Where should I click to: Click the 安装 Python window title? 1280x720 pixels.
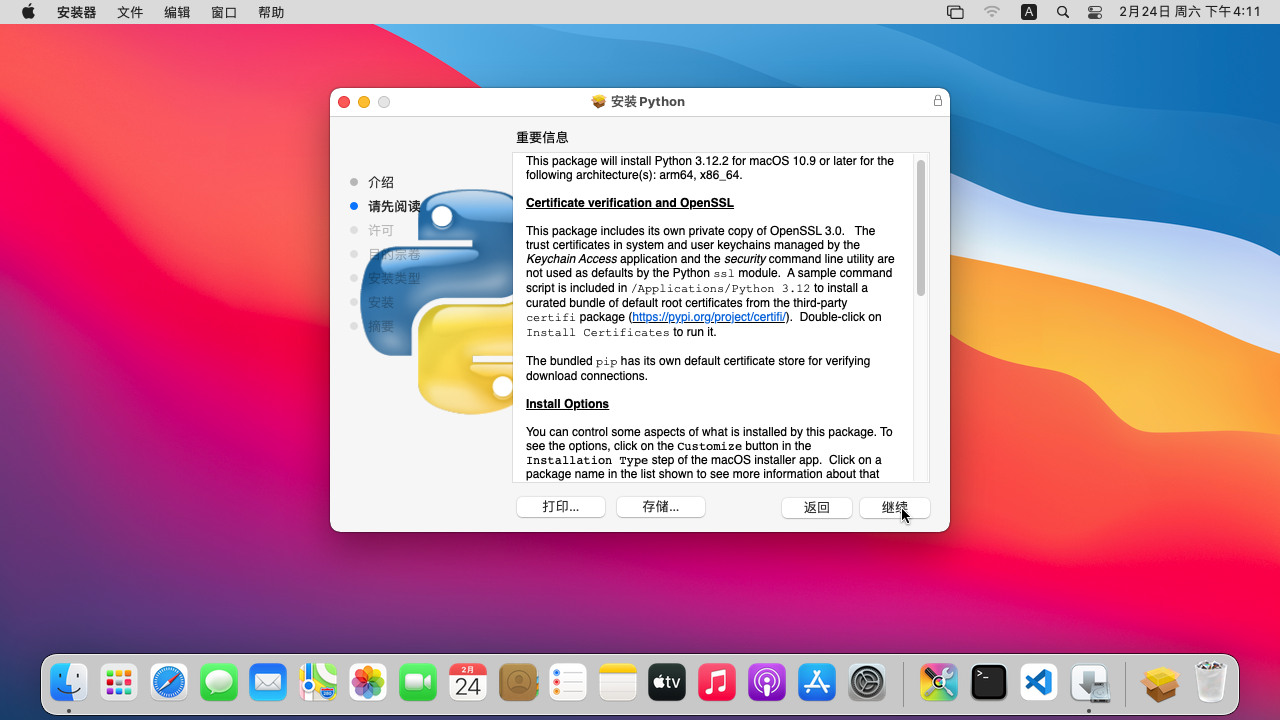pos(648,101)
